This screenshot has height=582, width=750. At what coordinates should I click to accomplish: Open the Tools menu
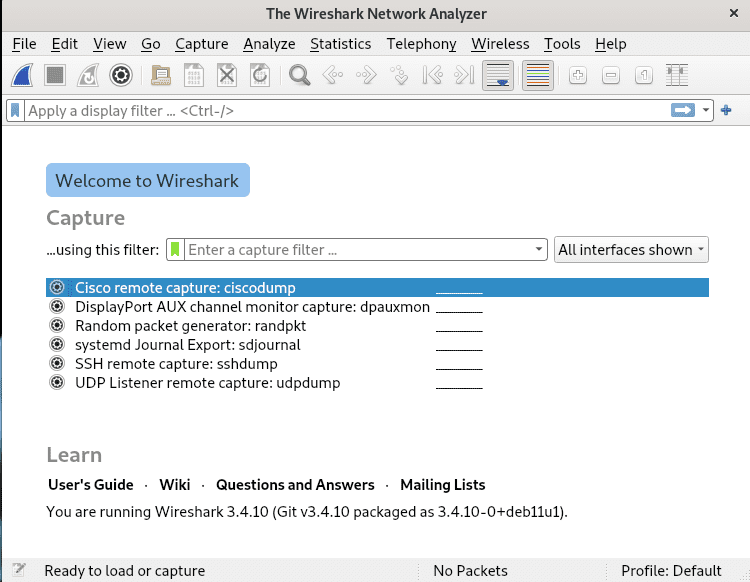(562, 44)
